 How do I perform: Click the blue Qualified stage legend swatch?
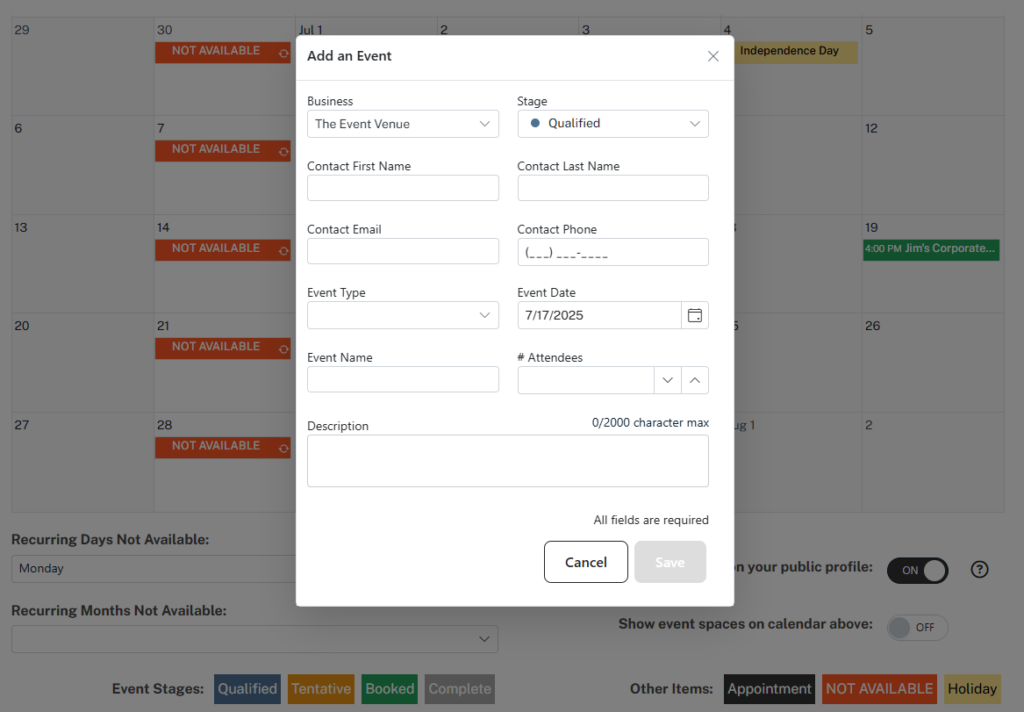tap(248, 689)
